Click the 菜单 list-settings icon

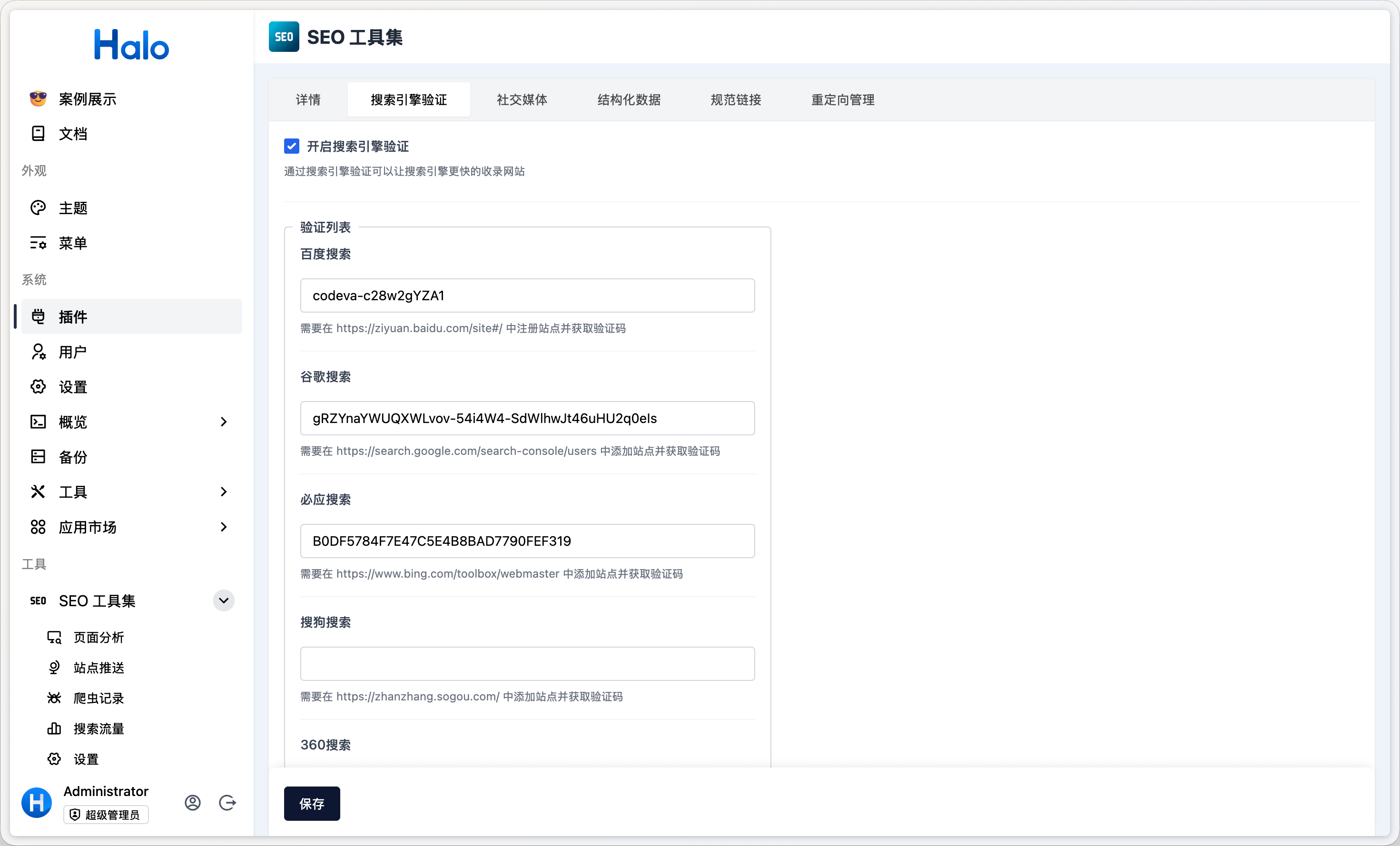[x=38, y=243]
